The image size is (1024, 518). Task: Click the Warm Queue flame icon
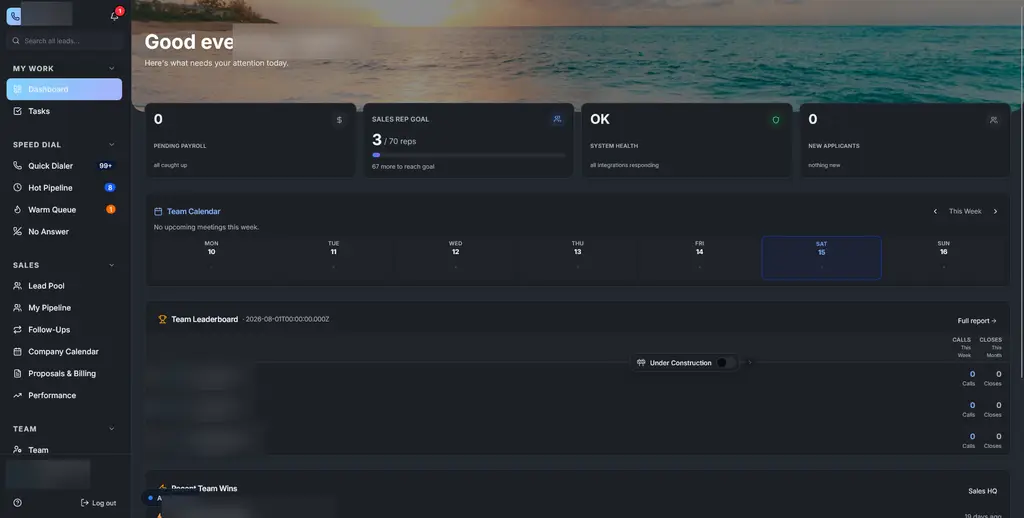coord(18,210)
